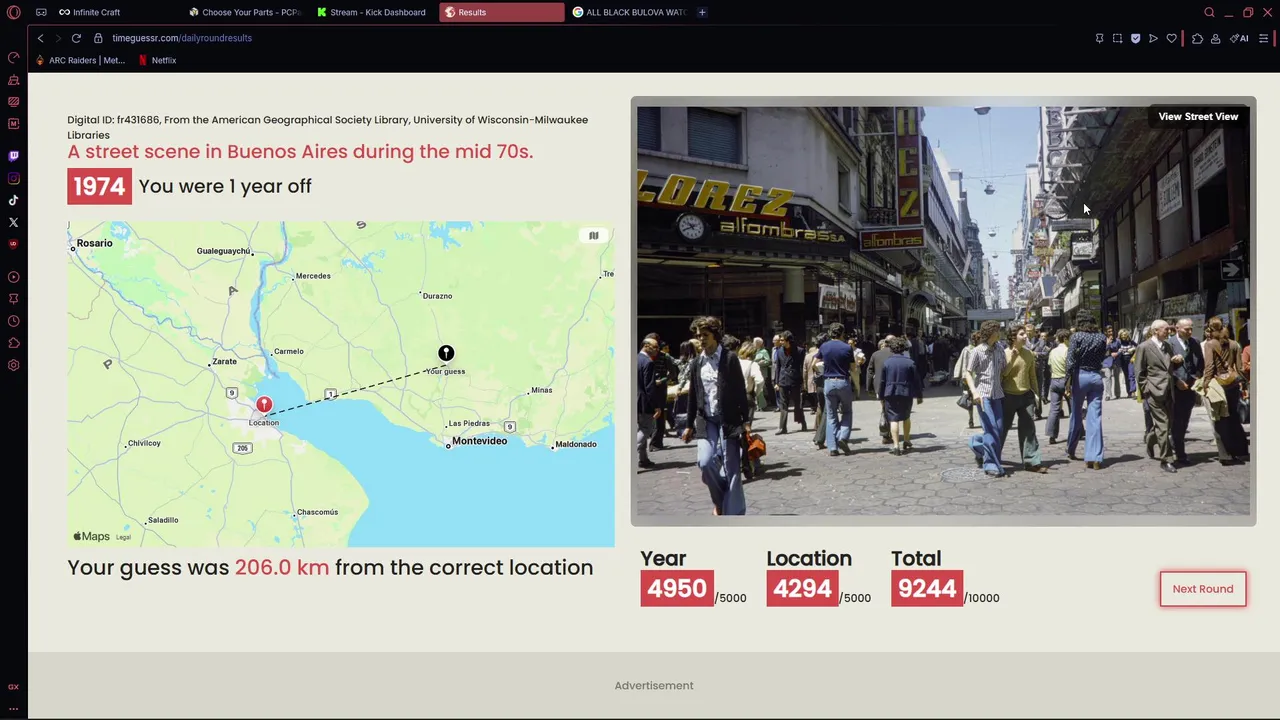This screenshot has height=720, width=1280.
Task: Open the browser AI assistant
Action: click(x=1240, y=38)
